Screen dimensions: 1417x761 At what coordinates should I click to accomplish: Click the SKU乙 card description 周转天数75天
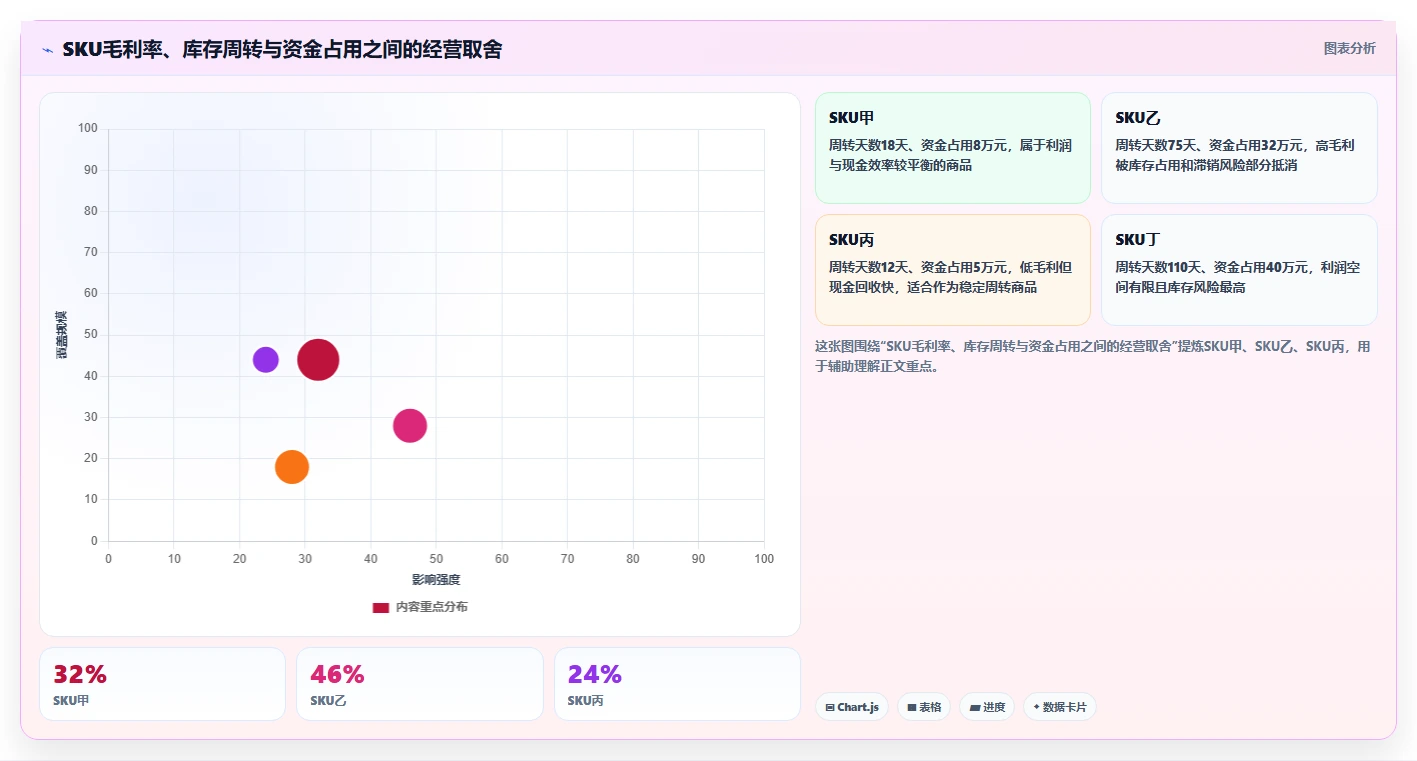[x=1235, y=155]
